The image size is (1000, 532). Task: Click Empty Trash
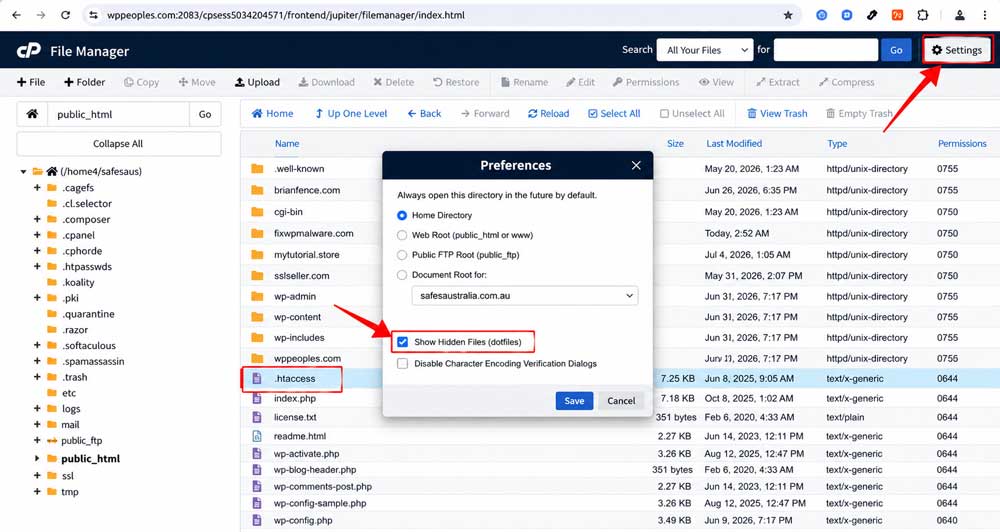pyautogui.click(x=859, y=114)
